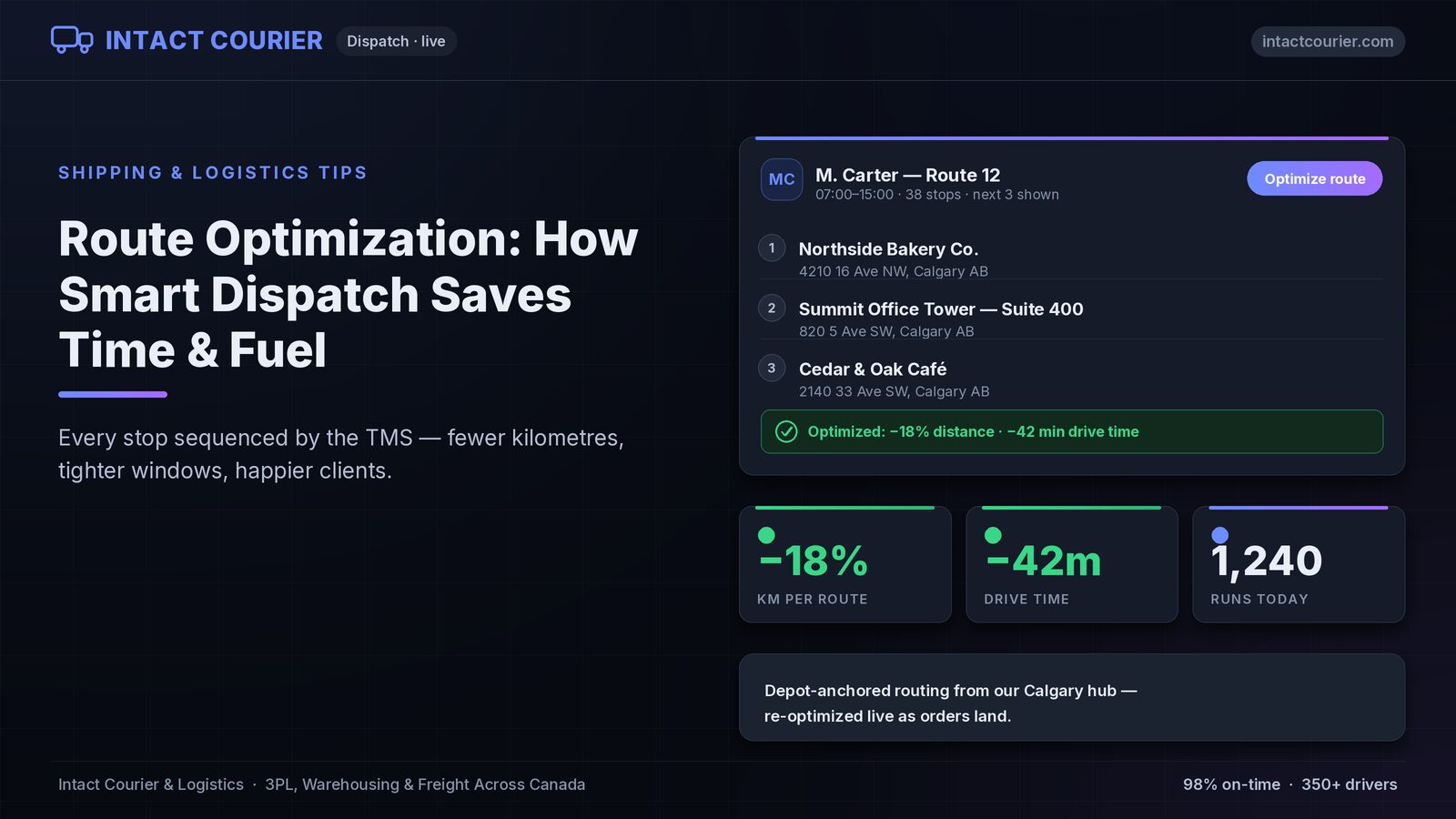This screenshot has width=1456, height=819.
Task: Click the green dot on Drive Time card
Action: click(x=993, y=535)
